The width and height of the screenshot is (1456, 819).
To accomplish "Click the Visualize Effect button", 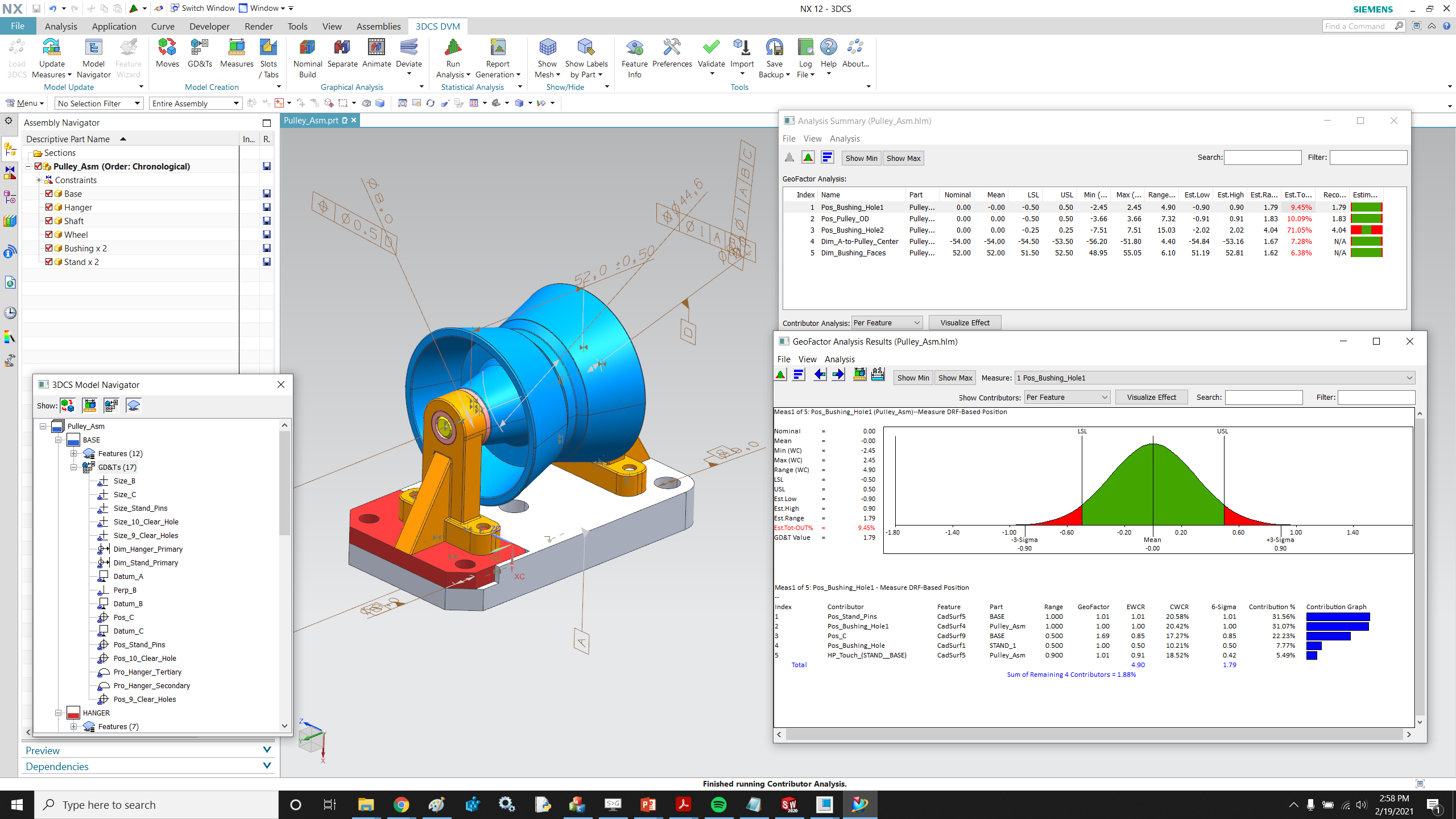I will tap(965, 322).
